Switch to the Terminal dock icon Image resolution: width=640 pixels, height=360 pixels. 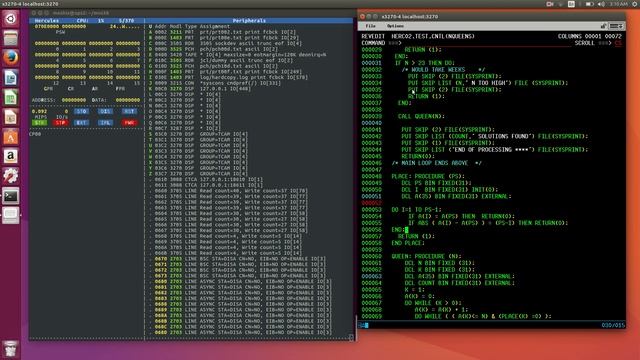coord(11,196)
